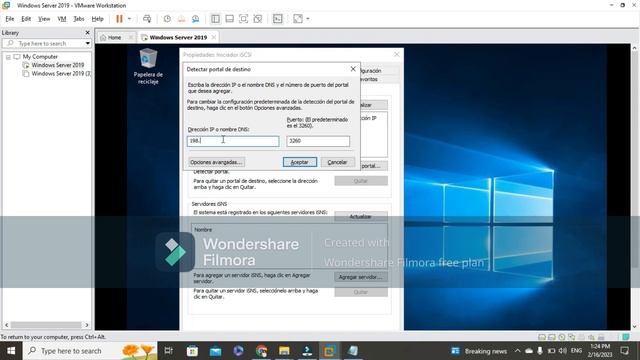
Task: Open the Library search dropdown arrow
Action: pyautogui.click(x=88, y=43)
